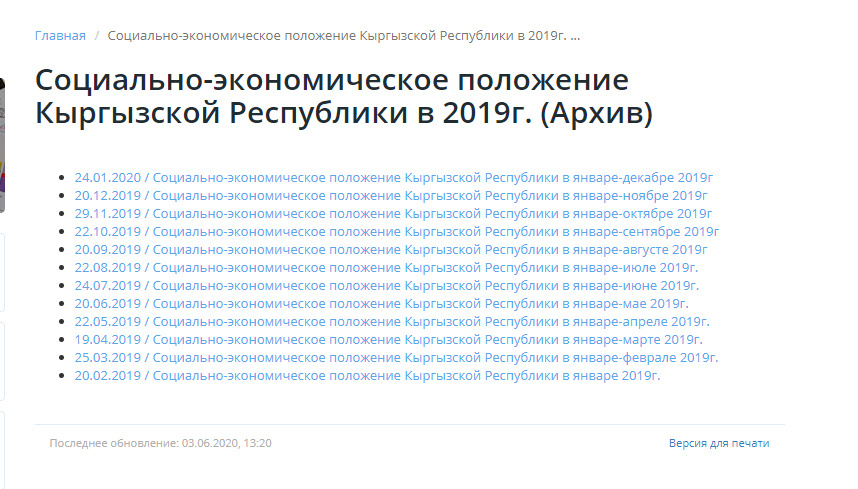Open report dated 24.07.2019 for январе-июне 2019г

pyautogui.click(x=387, y=286)
